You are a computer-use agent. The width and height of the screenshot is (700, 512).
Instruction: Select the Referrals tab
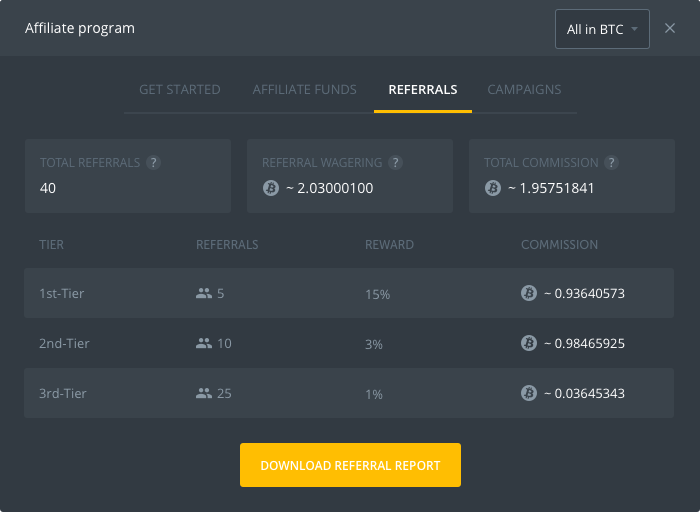click(423, 90)
